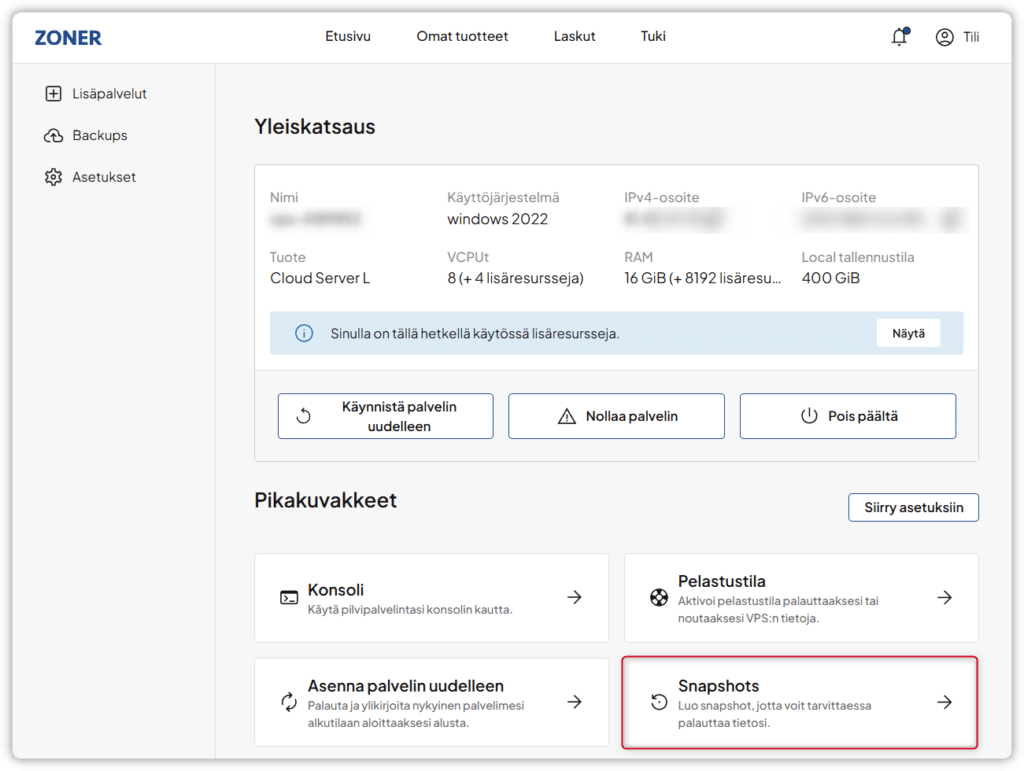
Task: Select Tuki in the top menu
Action: coord(653,37)
